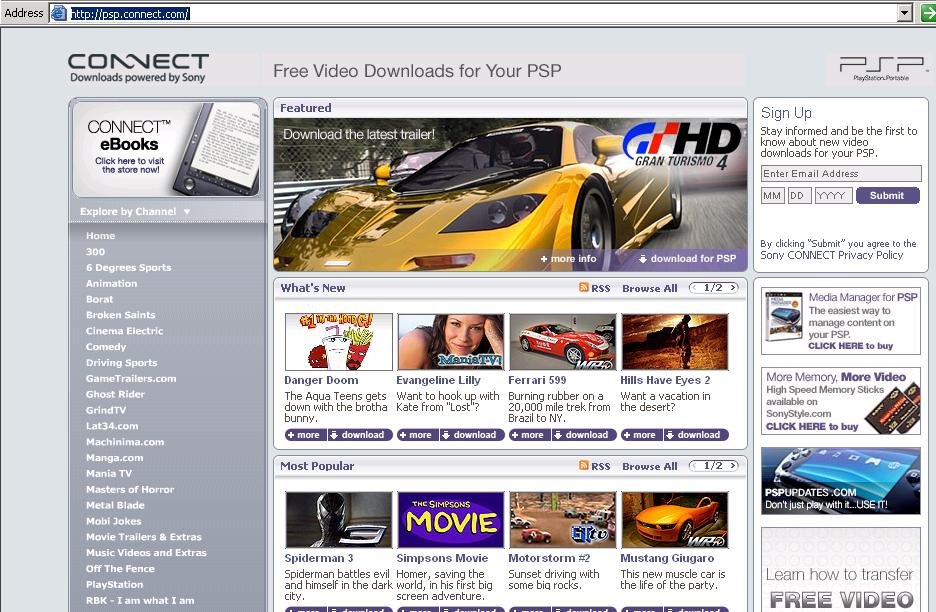Image resolution: width=936 pixels, height=612 pixels.
Task: Click more info on the Gran Turismo feature
Action: pos(568,259)
